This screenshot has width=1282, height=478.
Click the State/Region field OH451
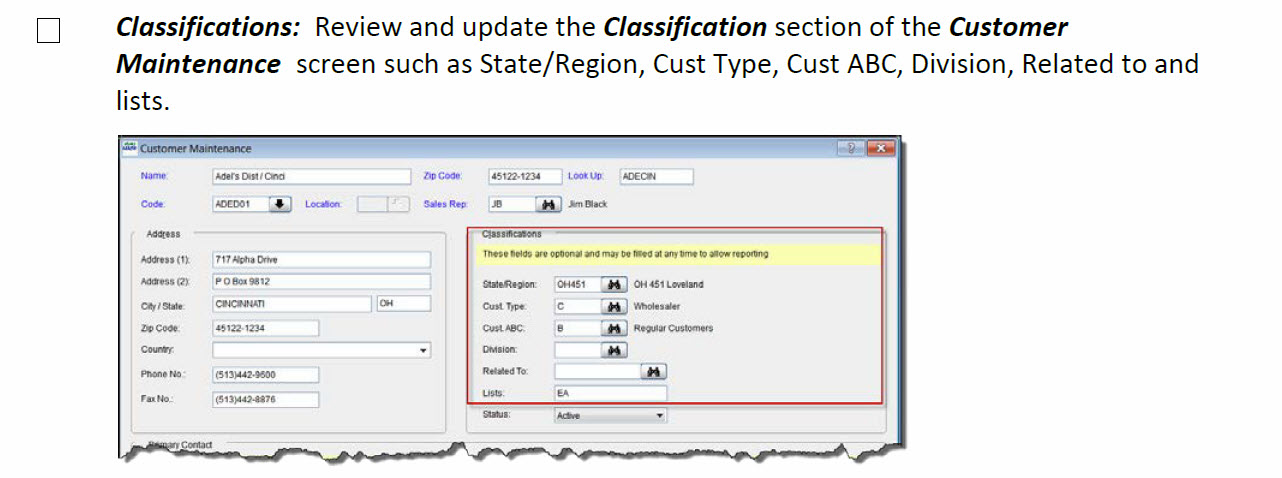578,285
